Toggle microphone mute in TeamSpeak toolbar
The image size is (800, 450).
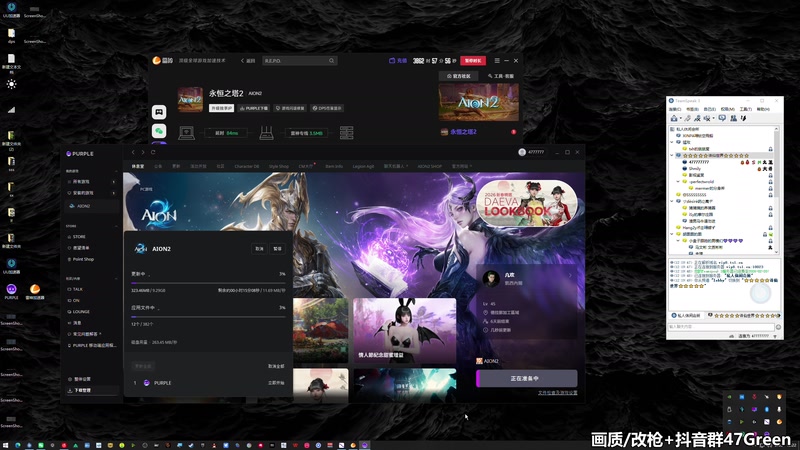point(697,118)
